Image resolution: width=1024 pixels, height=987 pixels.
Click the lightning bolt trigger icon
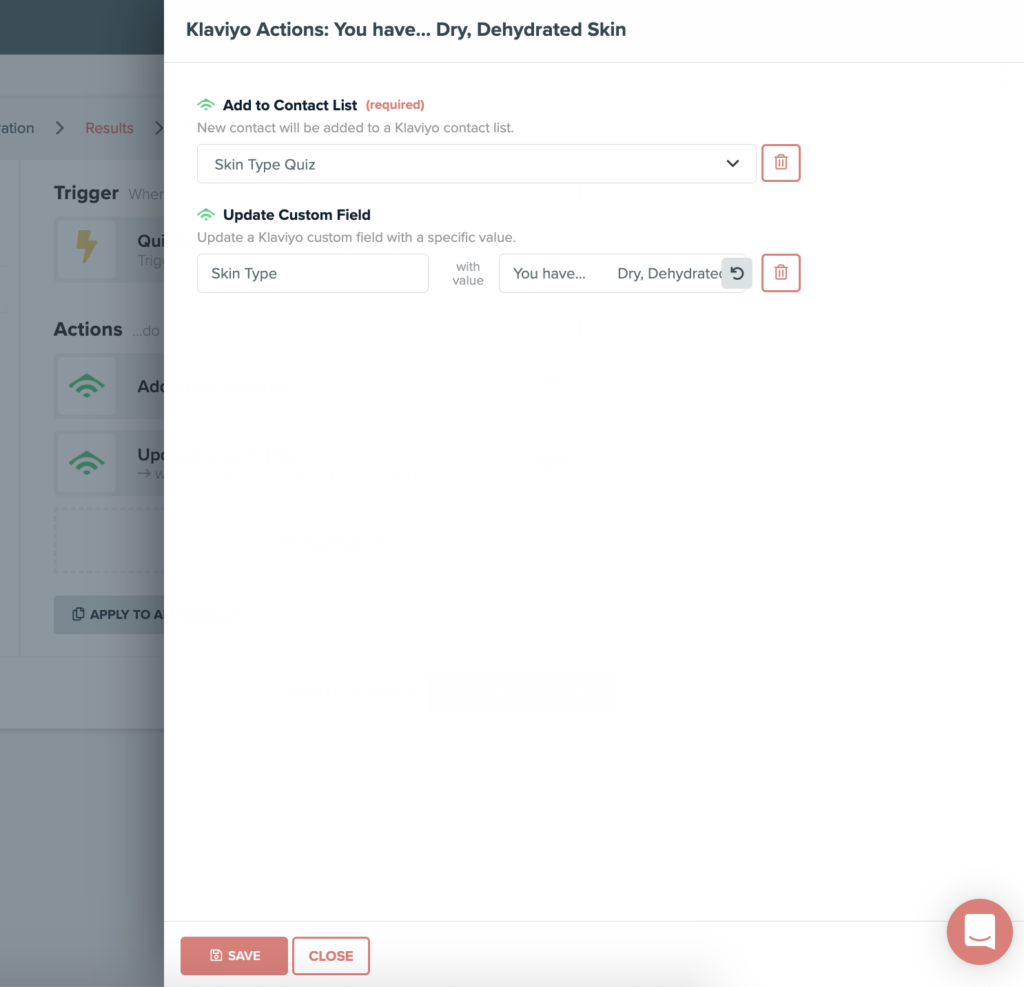pos(86,248)
